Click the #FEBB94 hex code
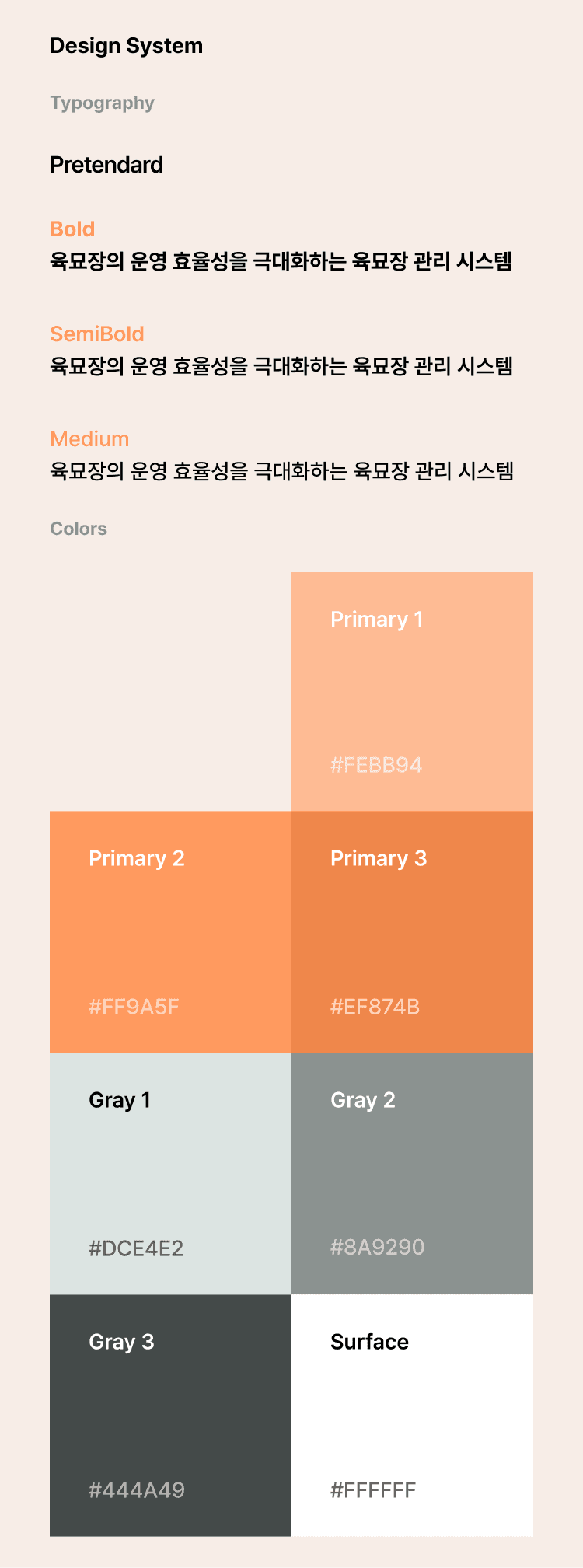Screen dimensions: 583x1568 [376, 765]
